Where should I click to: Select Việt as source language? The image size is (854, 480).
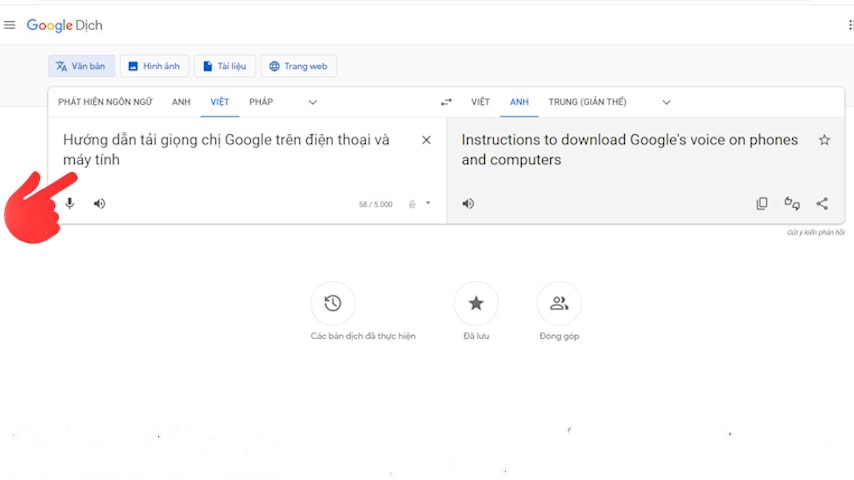click(220, 102)
